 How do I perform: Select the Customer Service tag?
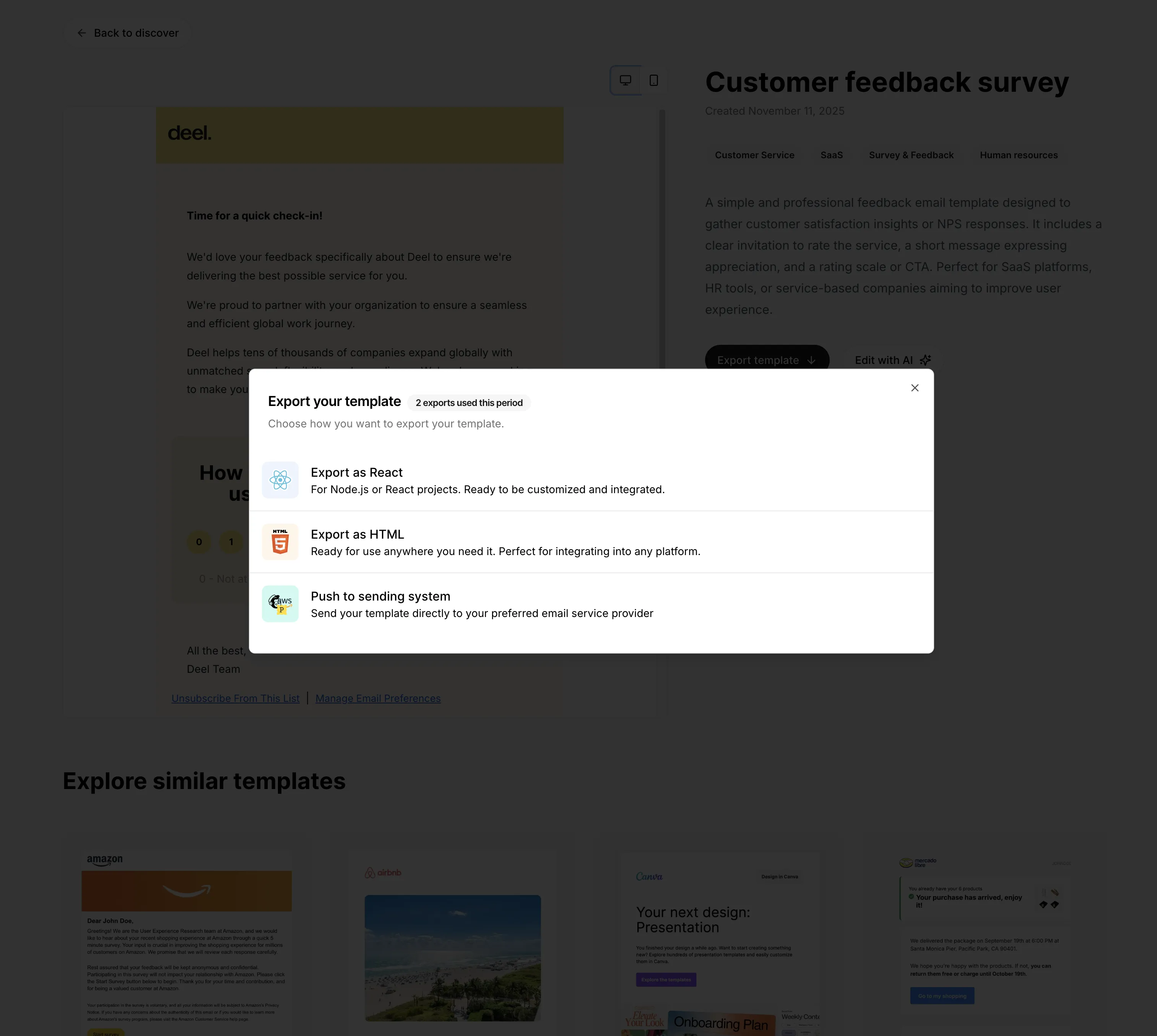click(x=754, y=155)
